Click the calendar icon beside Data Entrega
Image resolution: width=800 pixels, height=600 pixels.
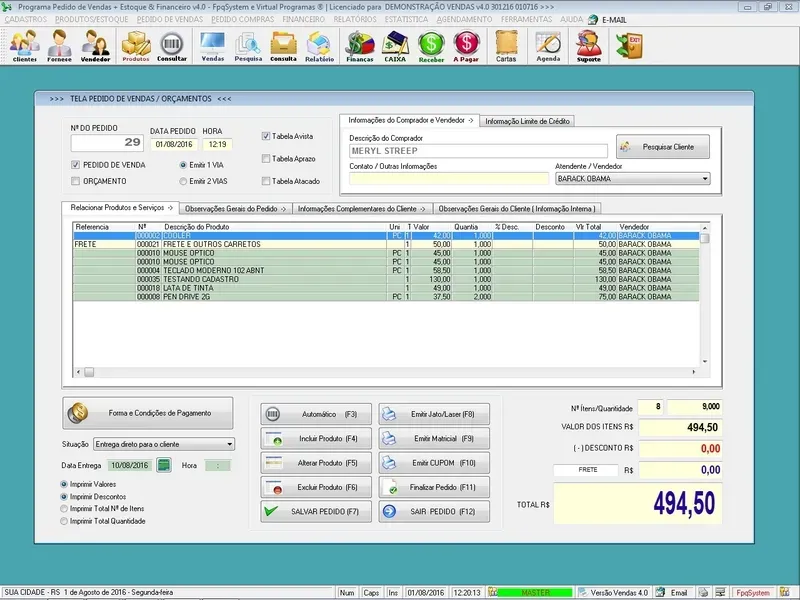pyautogui.click(x=163, y=465)
